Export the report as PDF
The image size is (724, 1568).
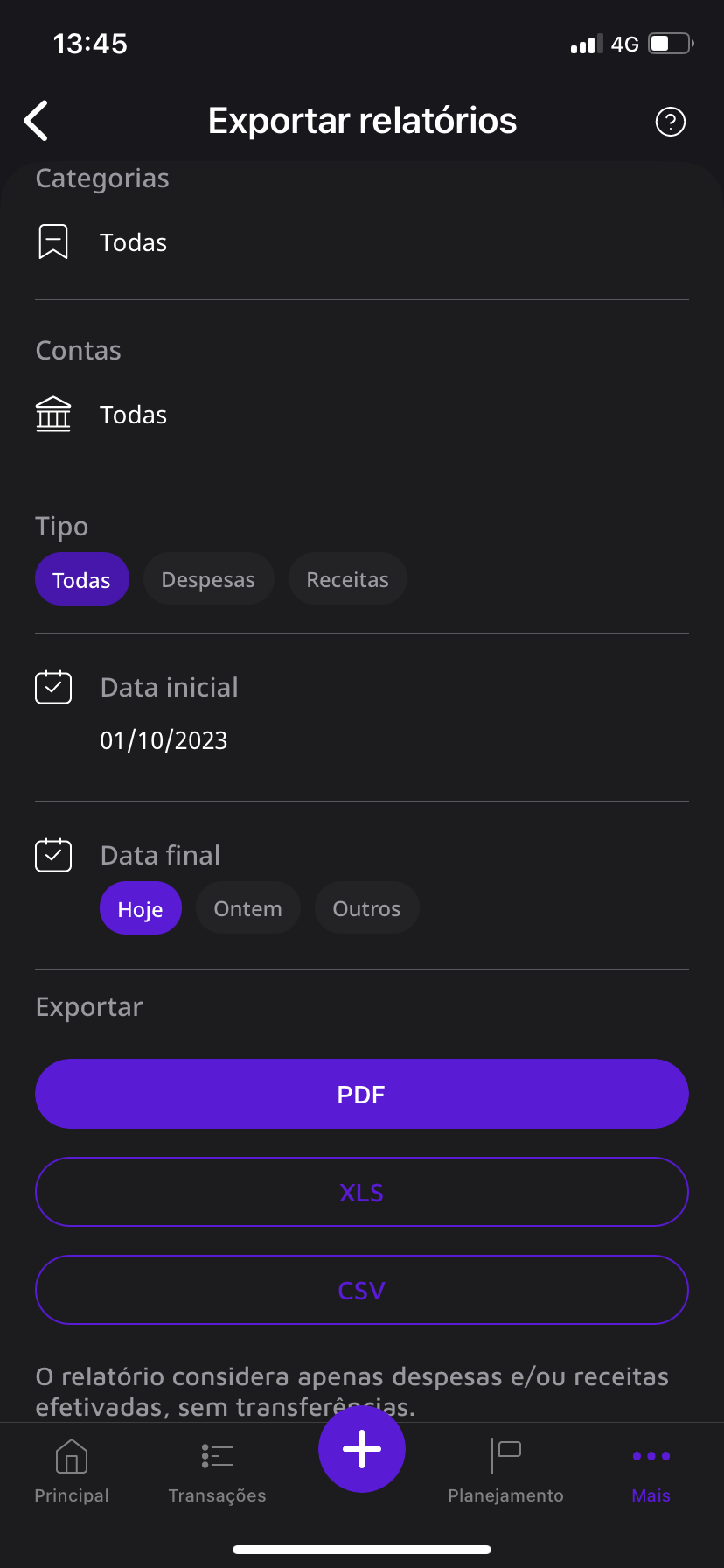pyautogui.click(x=362, y=1094)
